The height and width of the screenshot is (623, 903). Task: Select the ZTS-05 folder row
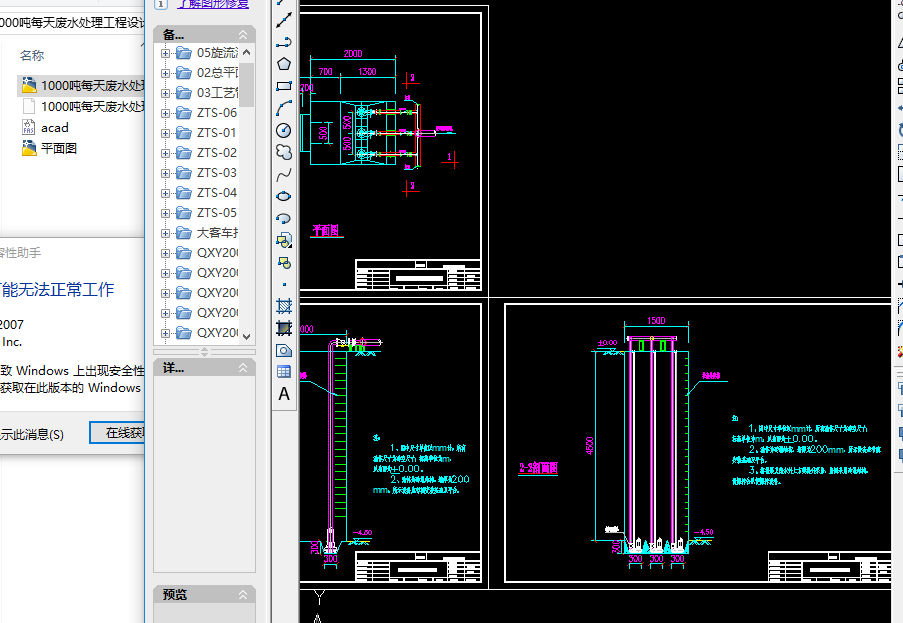(x=207, y=213)
